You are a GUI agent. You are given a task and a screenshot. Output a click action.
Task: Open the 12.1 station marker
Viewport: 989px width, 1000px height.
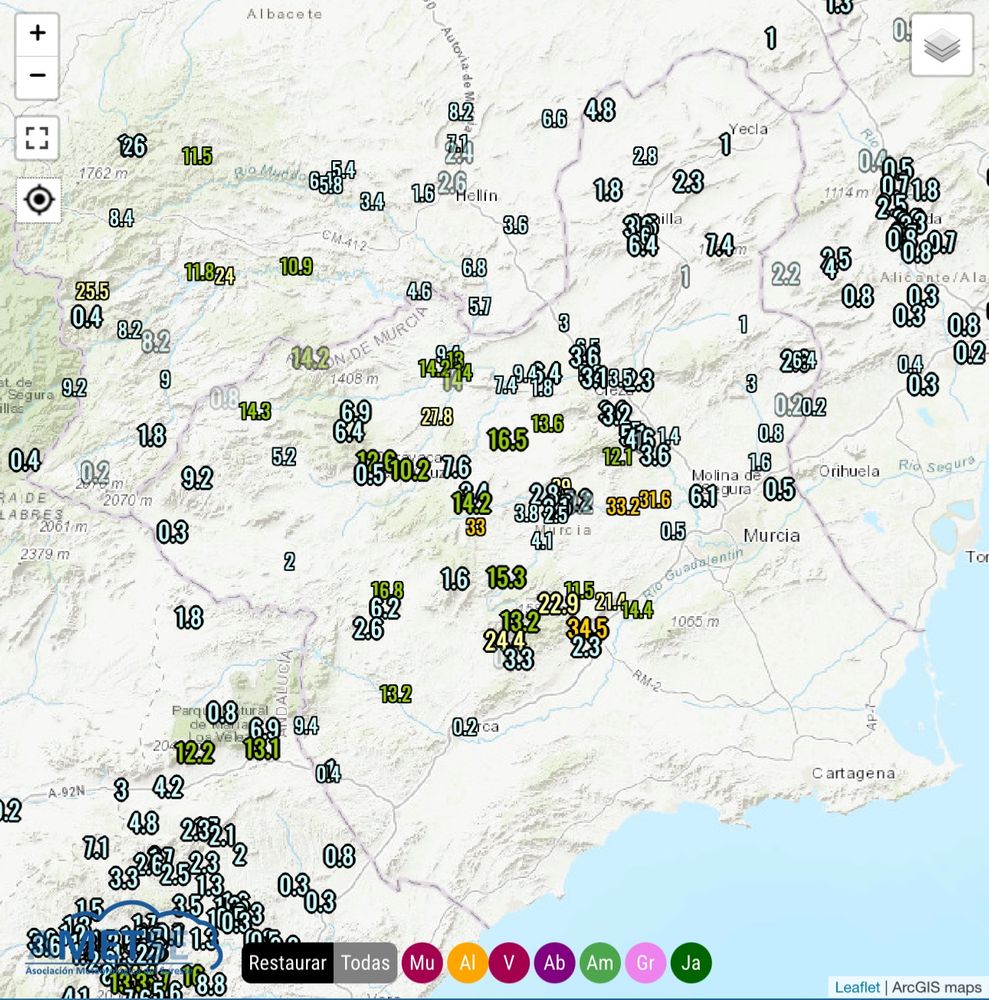click(x=617, y=457)
